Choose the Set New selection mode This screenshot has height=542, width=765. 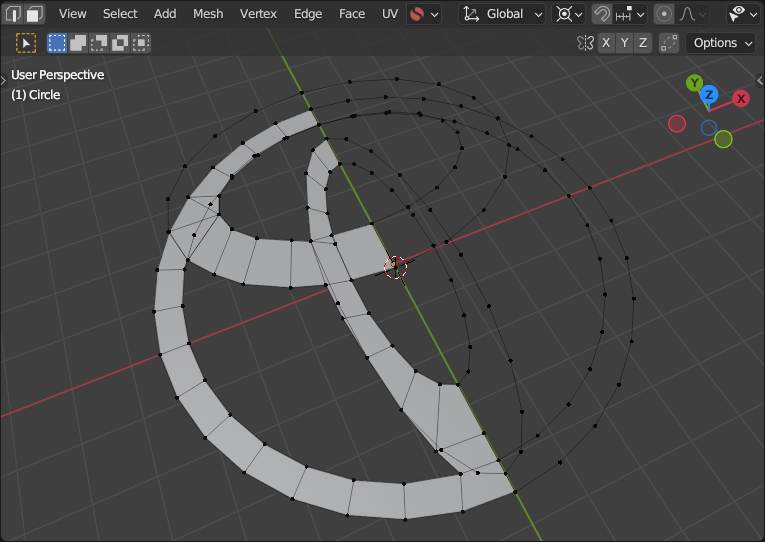point(57,43)
